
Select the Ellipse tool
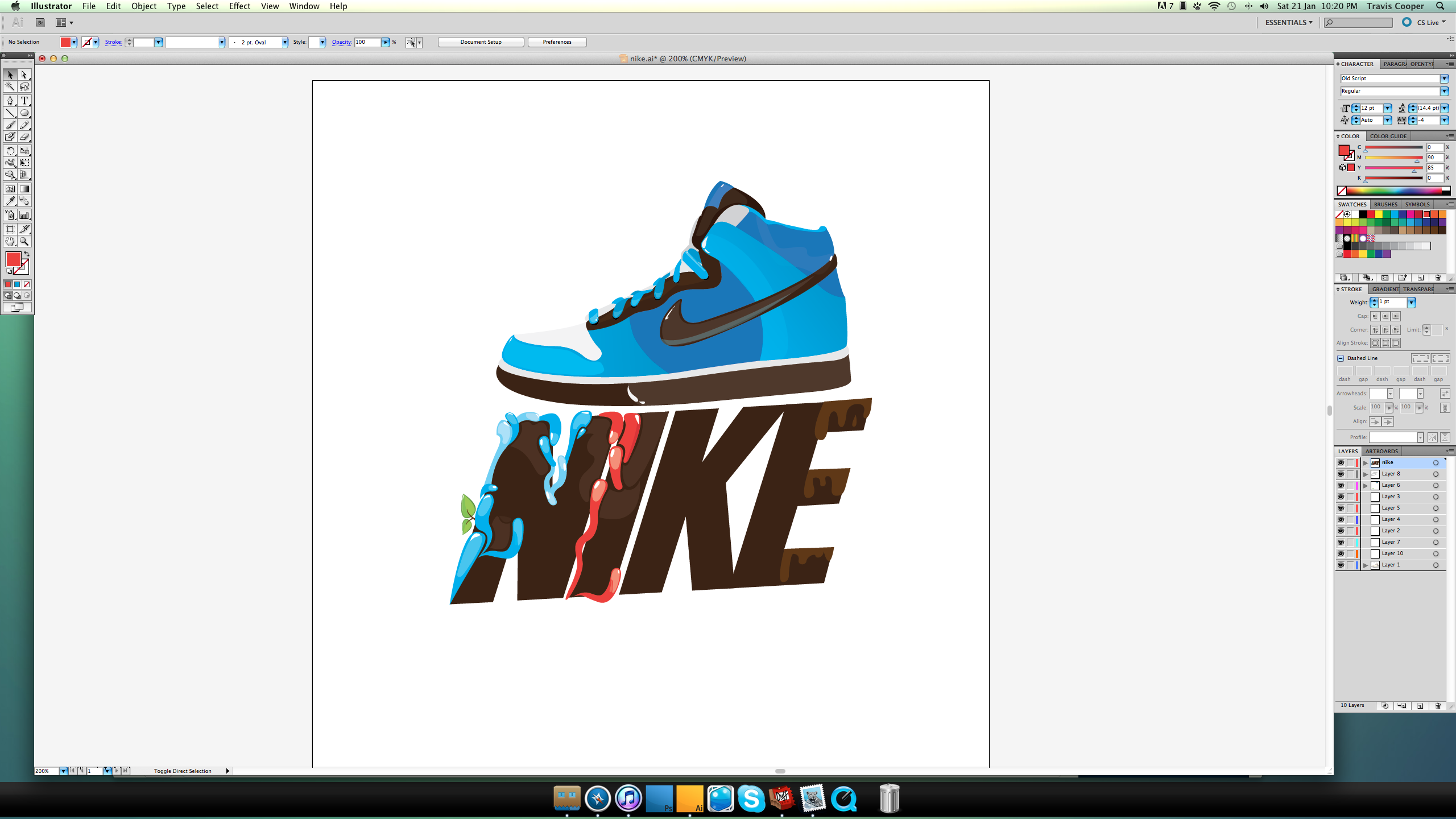pyautogui.click(x=24, y=113)
